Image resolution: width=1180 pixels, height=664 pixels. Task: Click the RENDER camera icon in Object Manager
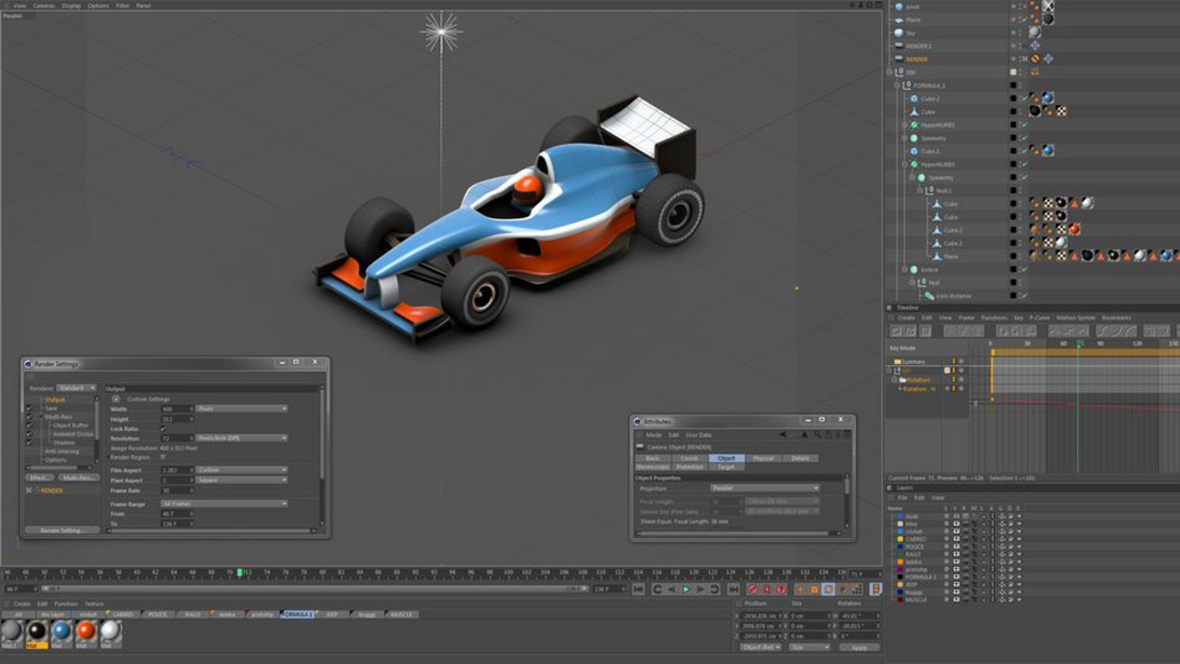[x=899, y=60]
